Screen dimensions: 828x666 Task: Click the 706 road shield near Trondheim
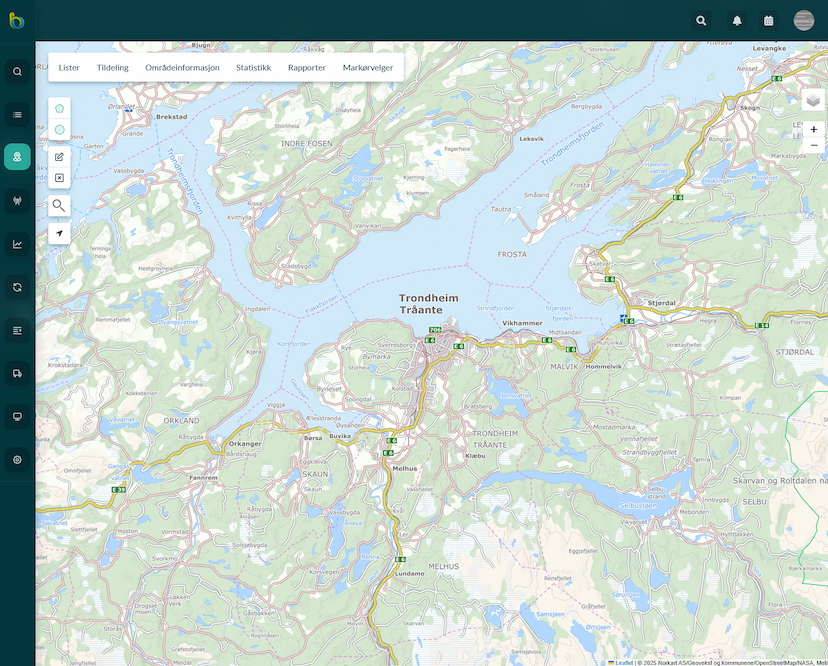[x=435, y=330]
